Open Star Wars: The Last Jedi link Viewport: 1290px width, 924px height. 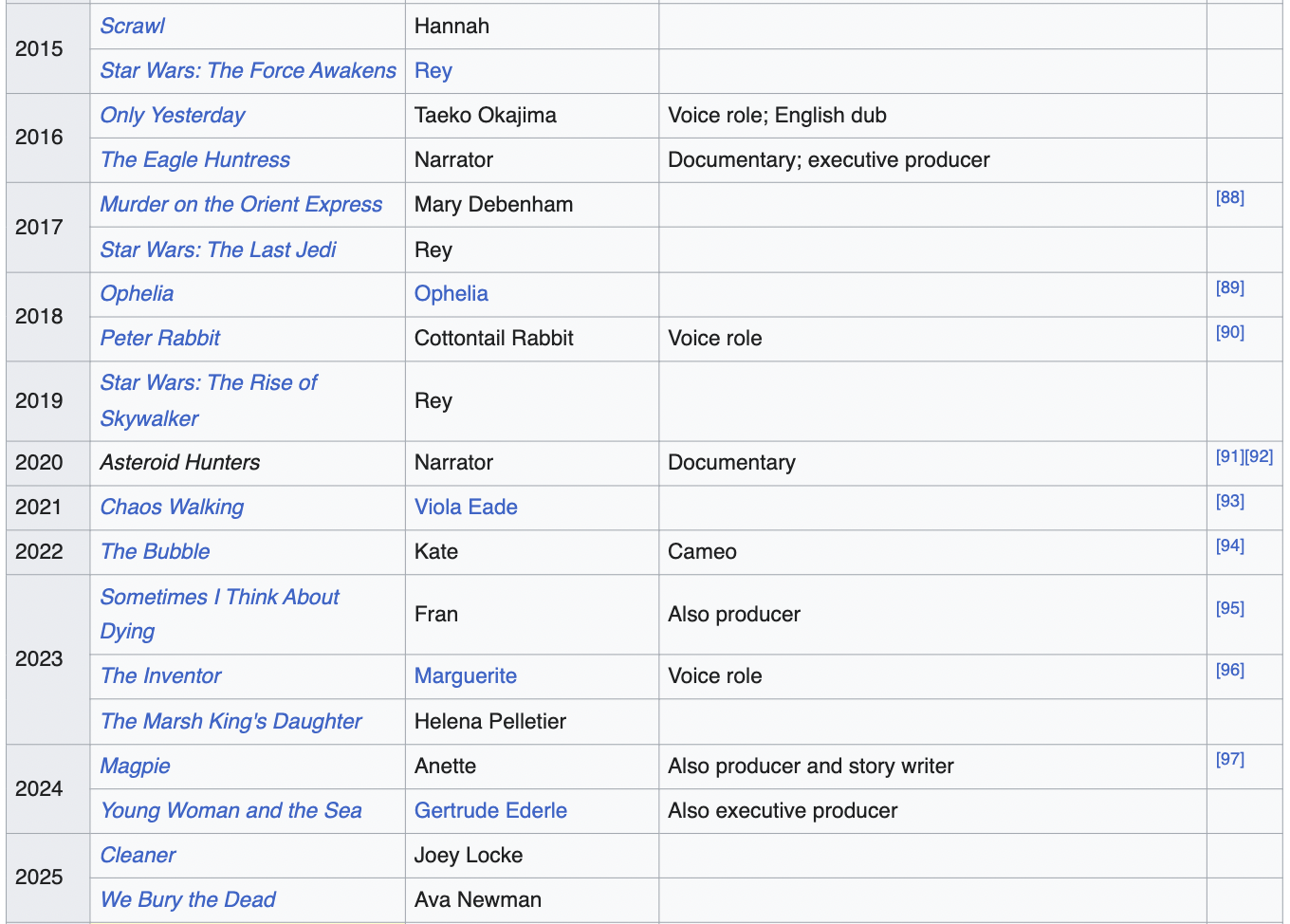click(218, 250)
